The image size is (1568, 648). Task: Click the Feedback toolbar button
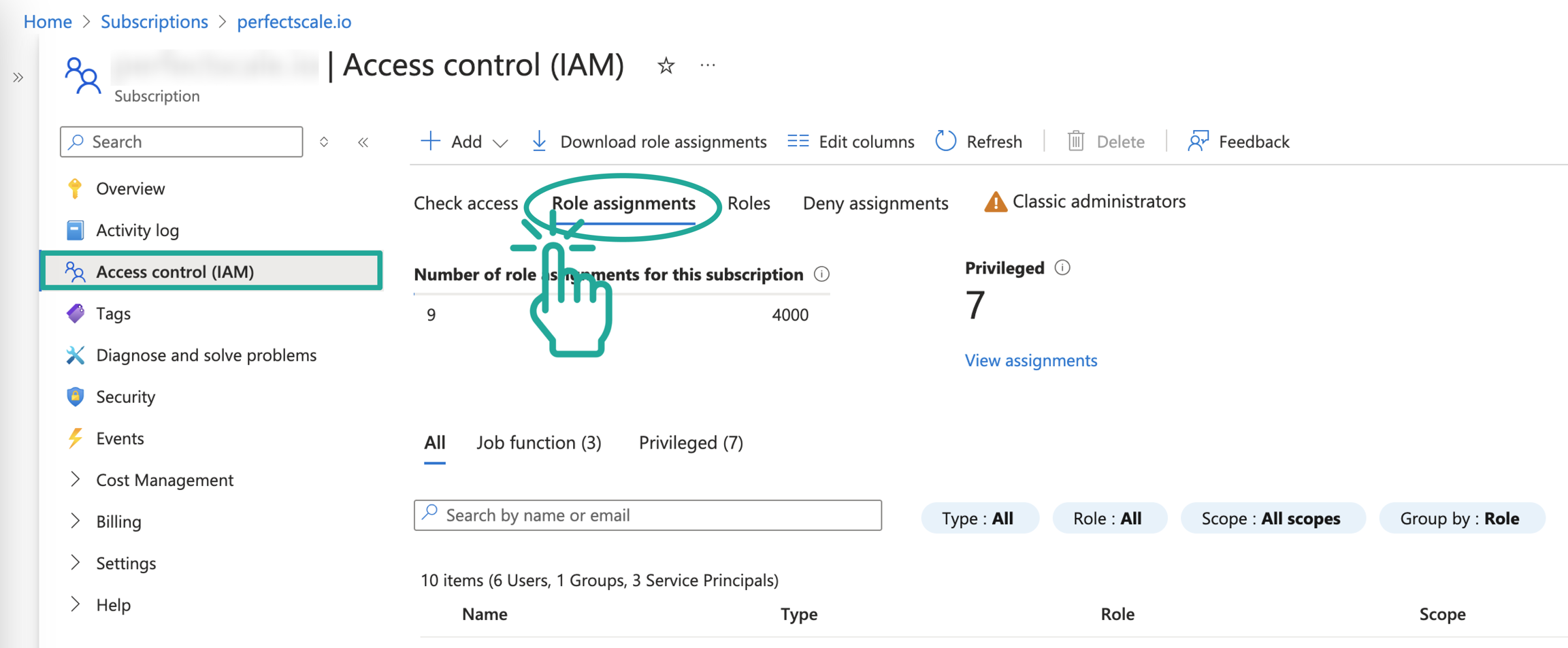pyautogui.click(x=1239, y=142)
